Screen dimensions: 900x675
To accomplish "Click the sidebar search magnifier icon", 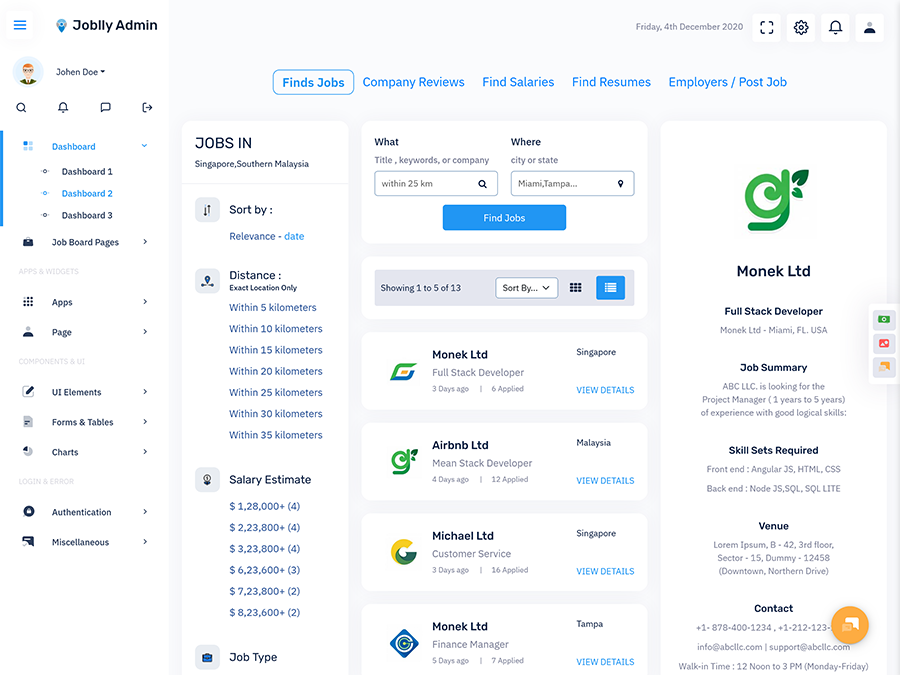I will [x=21, y=107].
